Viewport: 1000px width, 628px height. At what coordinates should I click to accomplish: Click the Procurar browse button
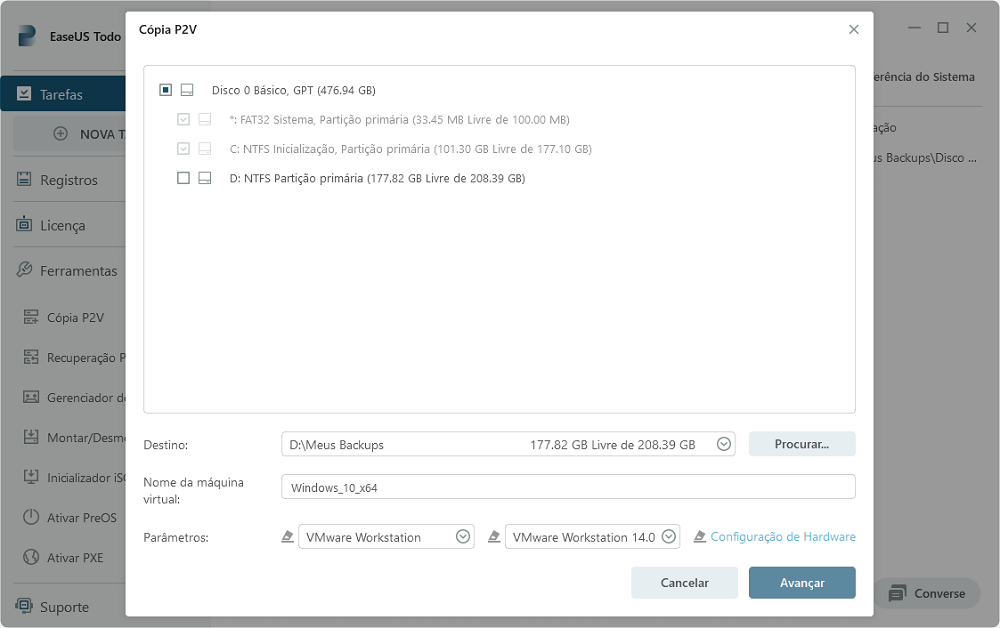(801, 444)
